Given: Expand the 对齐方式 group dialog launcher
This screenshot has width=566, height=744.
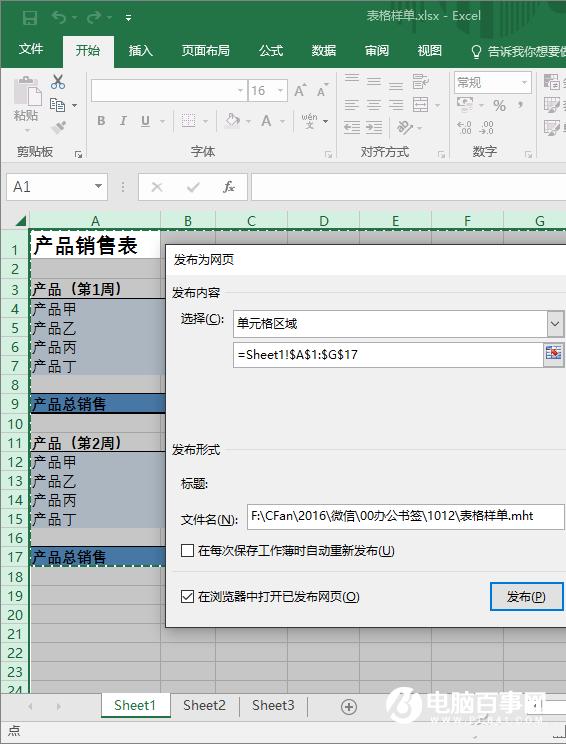Looking at the screenshot, I should coord(441,154).
